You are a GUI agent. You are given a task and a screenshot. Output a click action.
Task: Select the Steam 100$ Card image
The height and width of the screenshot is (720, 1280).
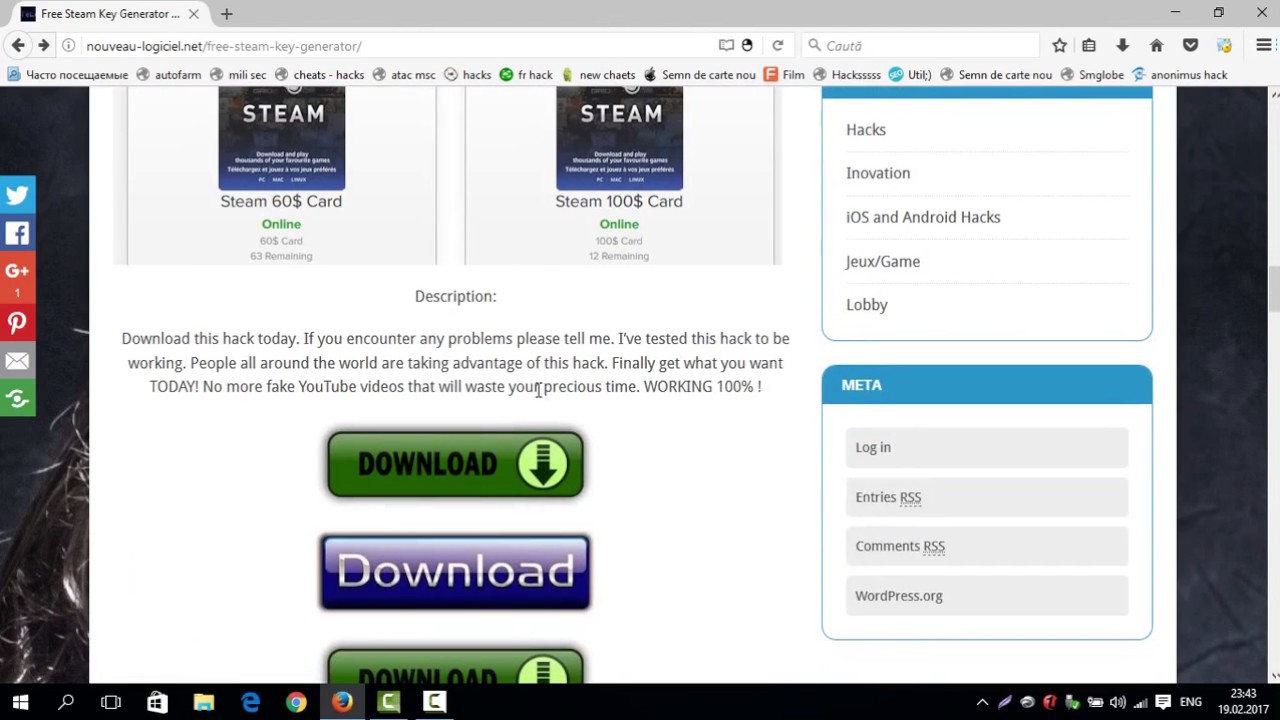[x=620, y=138]
